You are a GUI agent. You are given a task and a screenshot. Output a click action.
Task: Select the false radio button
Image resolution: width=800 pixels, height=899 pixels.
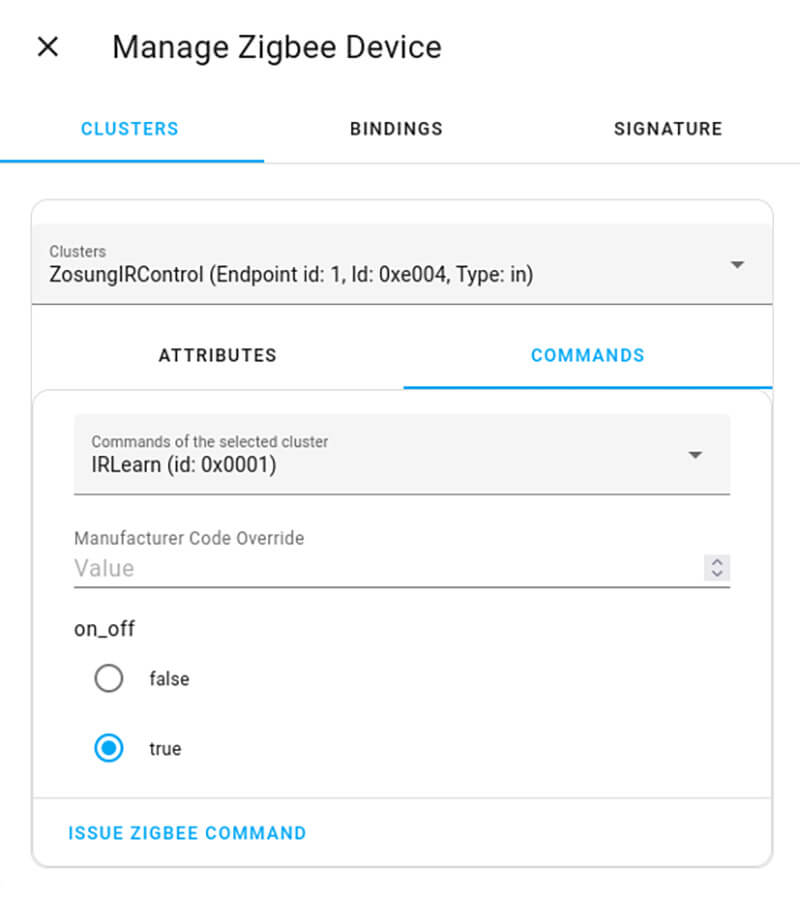click(x=108, y=679)
